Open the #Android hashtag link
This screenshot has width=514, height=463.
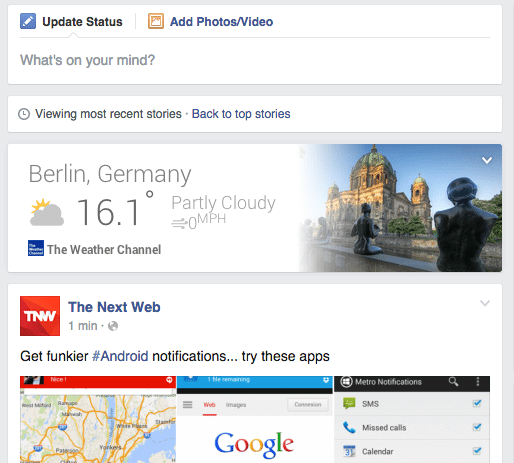tap(120, 356)
